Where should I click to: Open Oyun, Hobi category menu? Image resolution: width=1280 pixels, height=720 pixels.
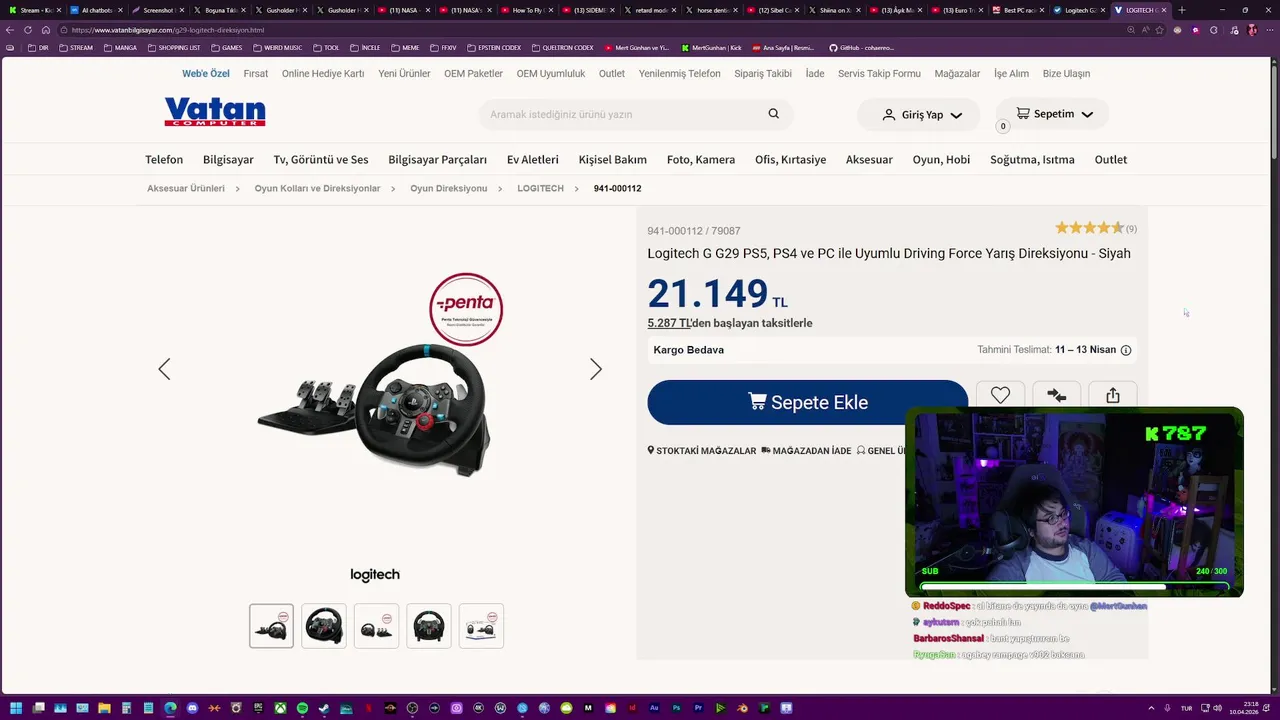click(941, 159)
